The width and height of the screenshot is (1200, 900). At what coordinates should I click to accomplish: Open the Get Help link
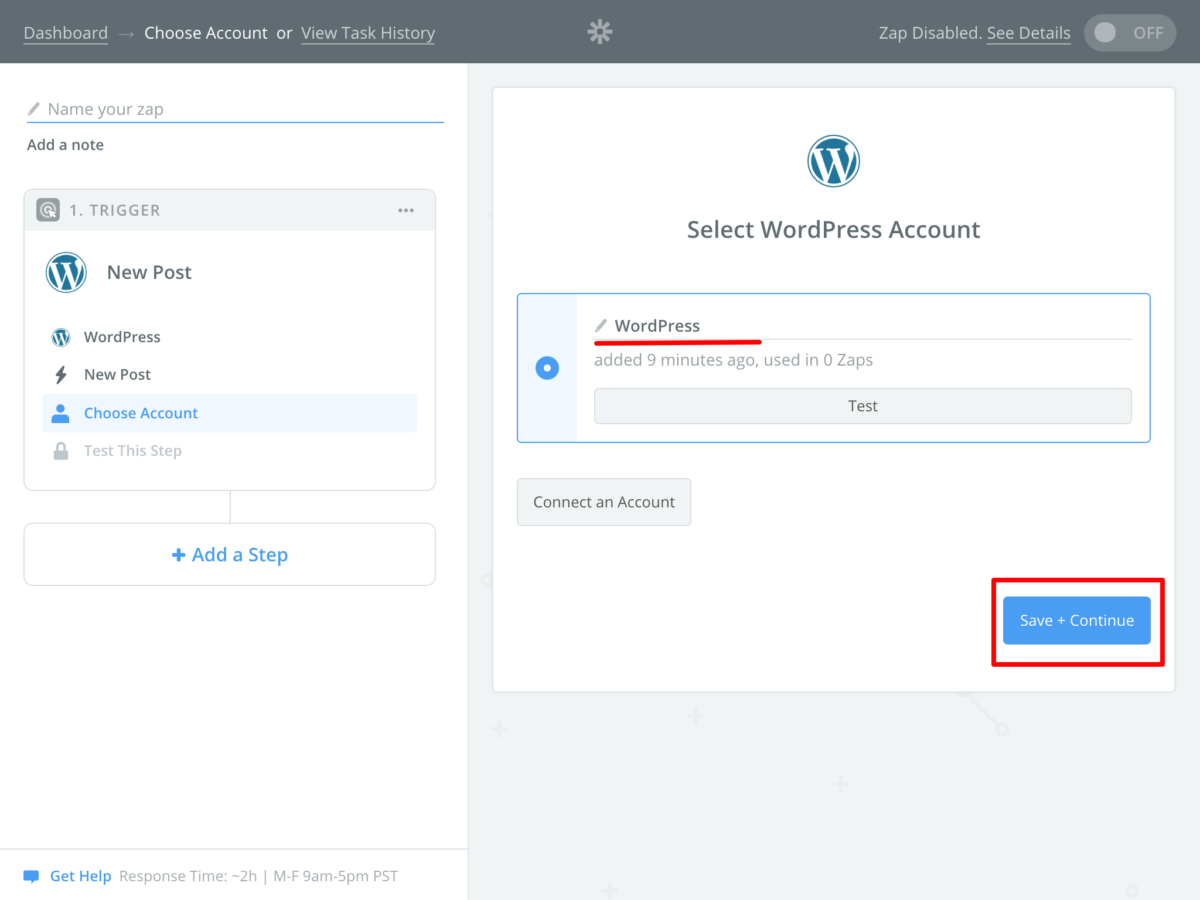click(81, 876)
